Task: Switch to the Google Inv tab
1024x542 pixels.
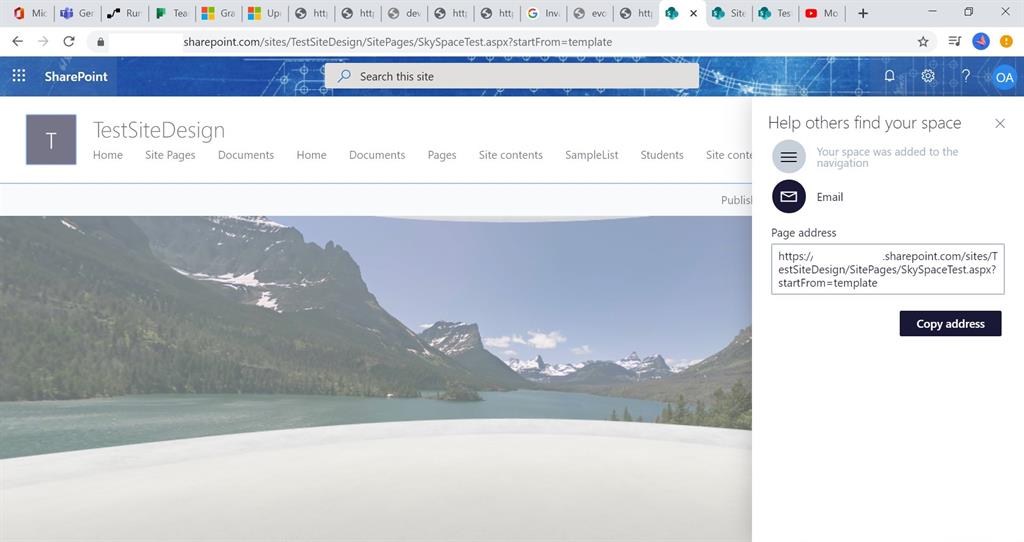Action: (543, 13)
